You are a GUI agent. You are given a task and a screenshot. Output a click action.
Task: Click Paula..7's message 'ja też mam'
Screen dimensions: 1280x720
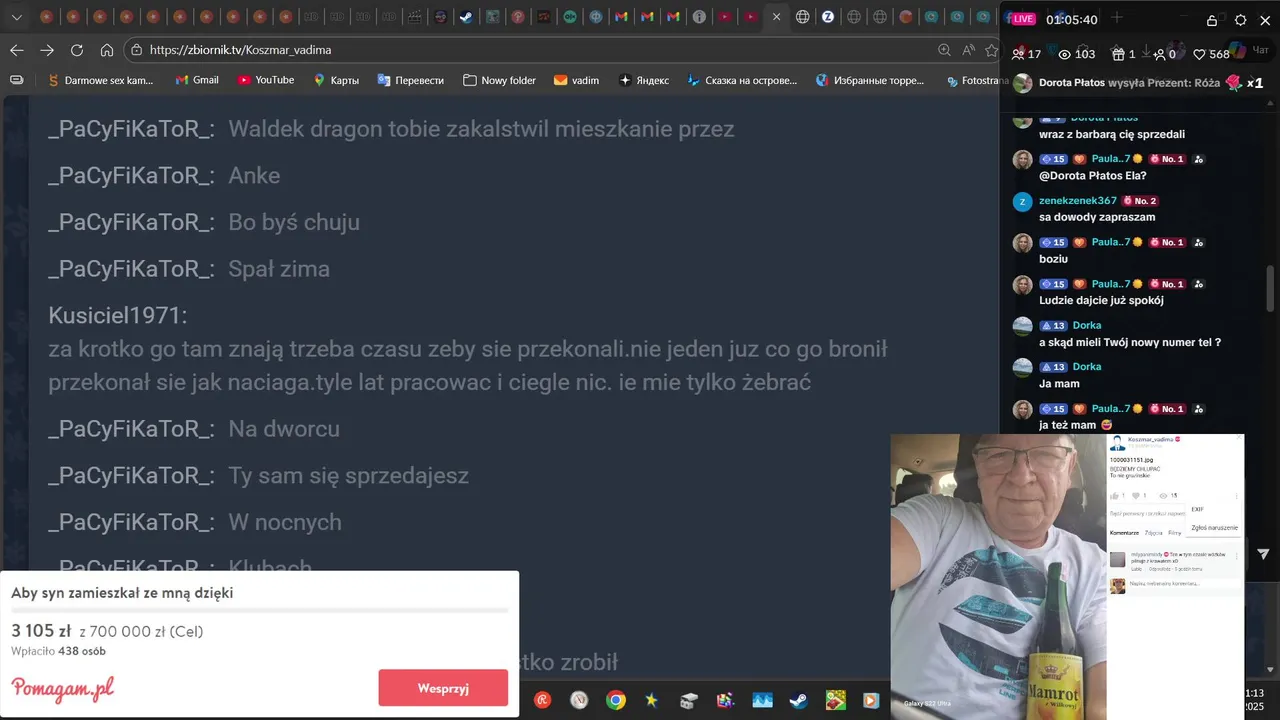pos(1075,425)
